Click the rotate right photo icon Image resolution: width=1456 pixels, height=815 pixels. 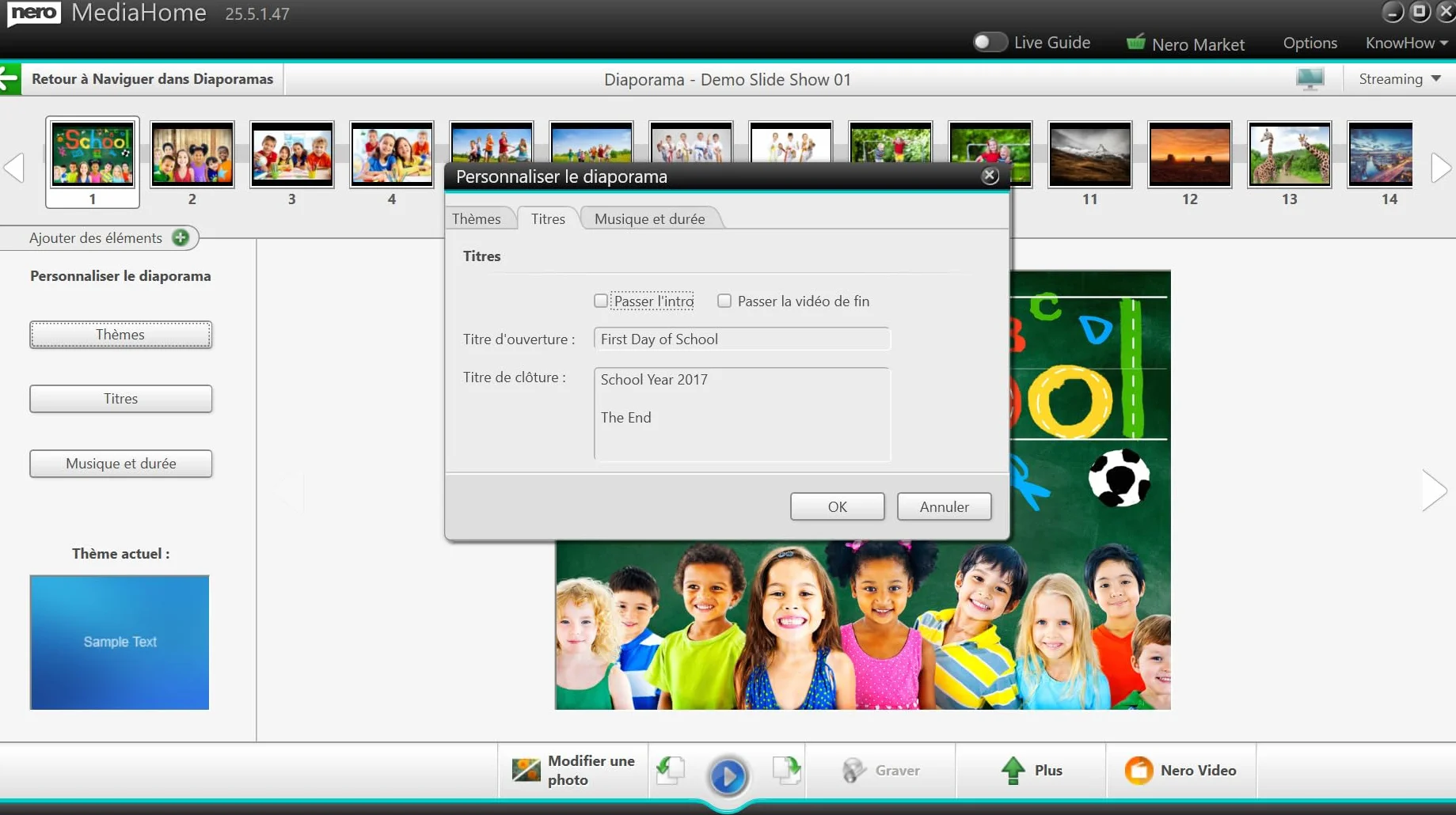tap(786, 770)
